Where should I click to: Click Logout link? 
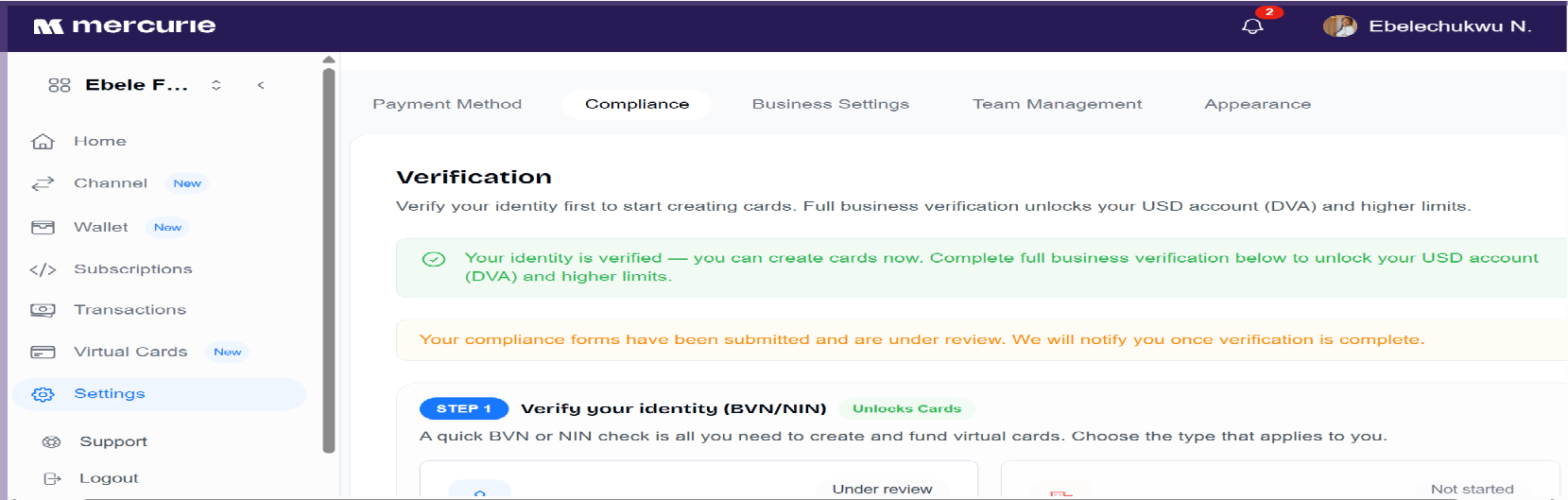tap(109, 478)
